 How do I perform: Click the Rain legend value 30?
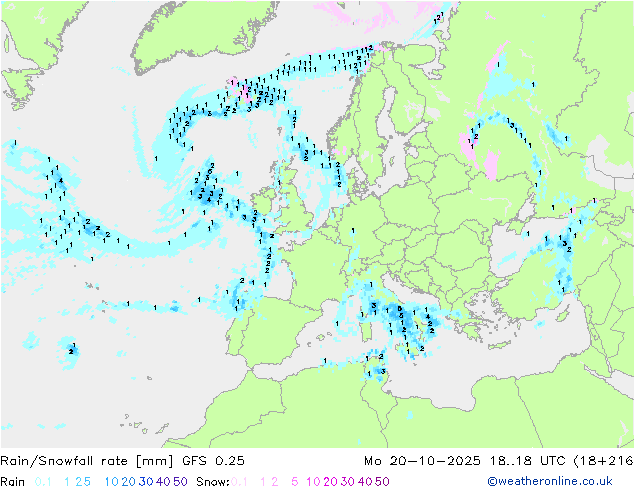point(146,482)
